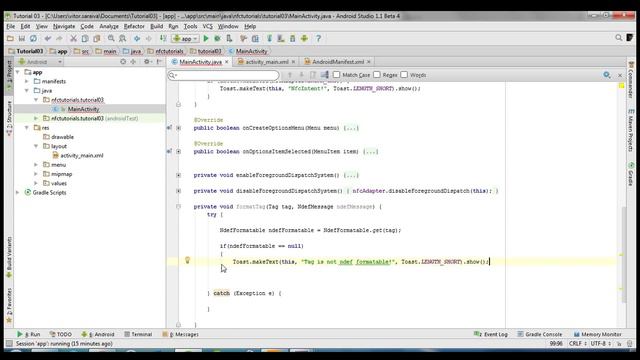
Task: Click previous occurrence up arrow in find bar
Action: coord(290,75)
